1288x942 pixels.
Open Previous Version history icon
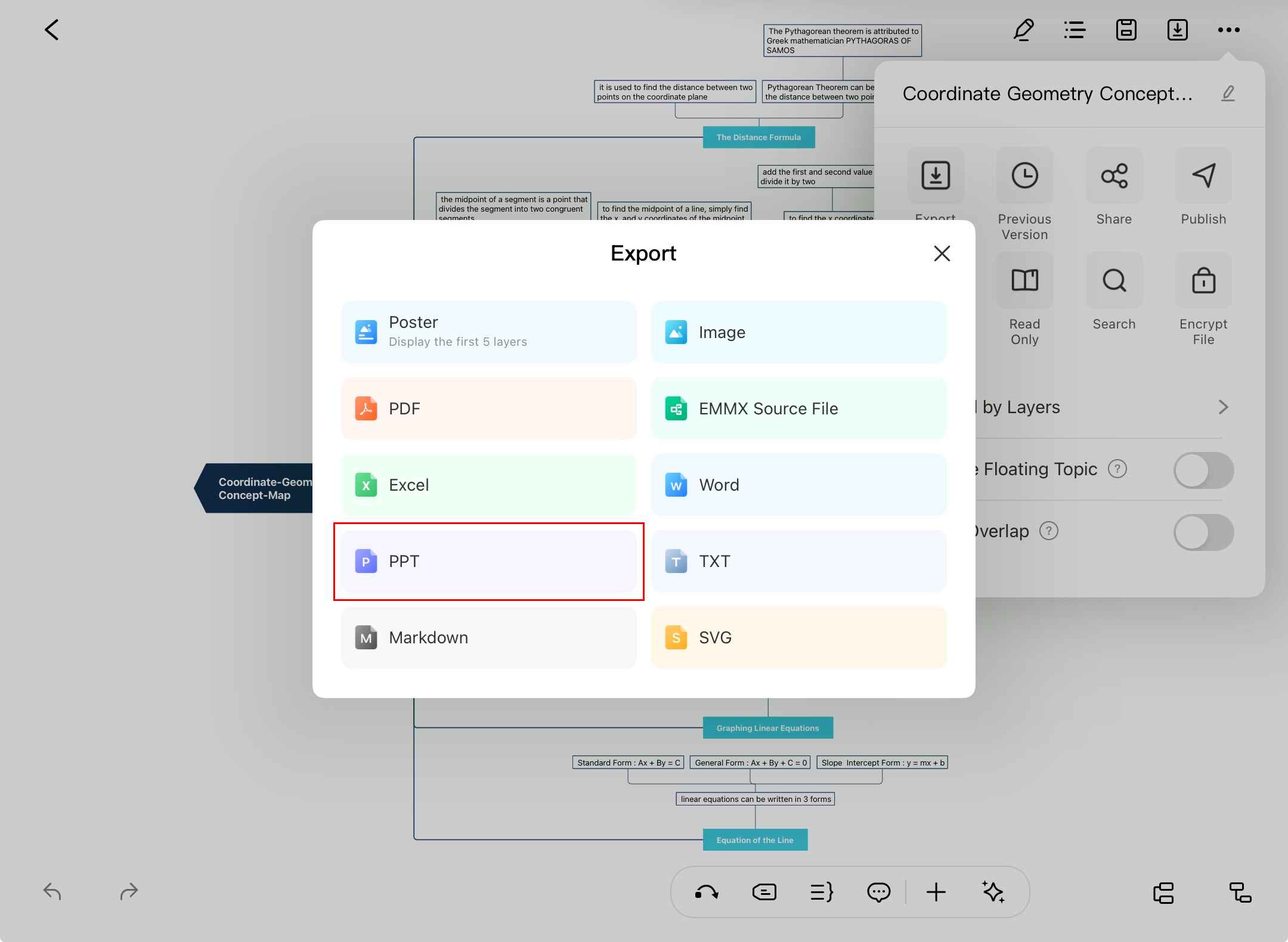click(1024, 176)
